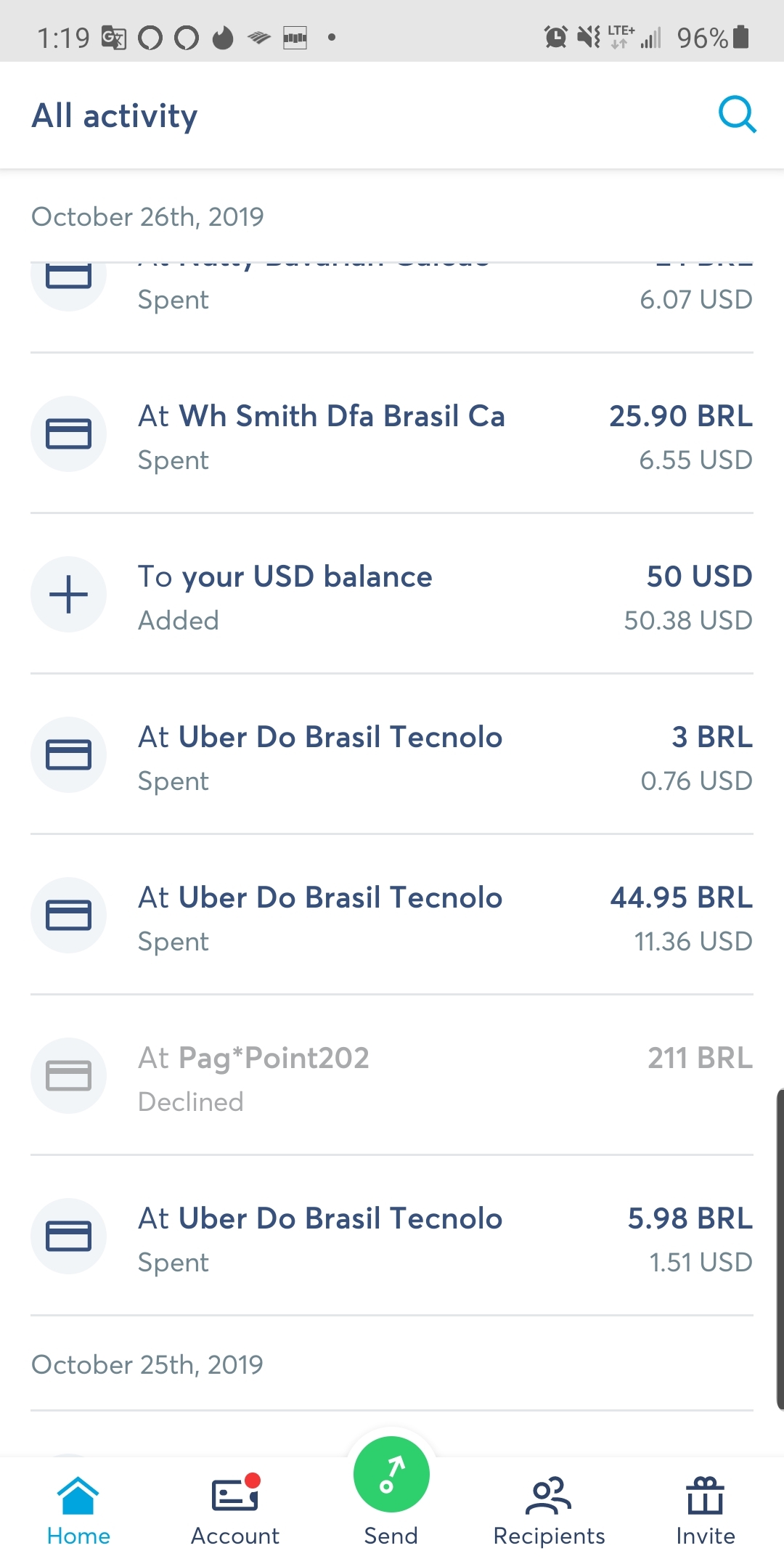Tap the green Send arrow button
The image size is (784, 1564).
[x=391, y=1475]
